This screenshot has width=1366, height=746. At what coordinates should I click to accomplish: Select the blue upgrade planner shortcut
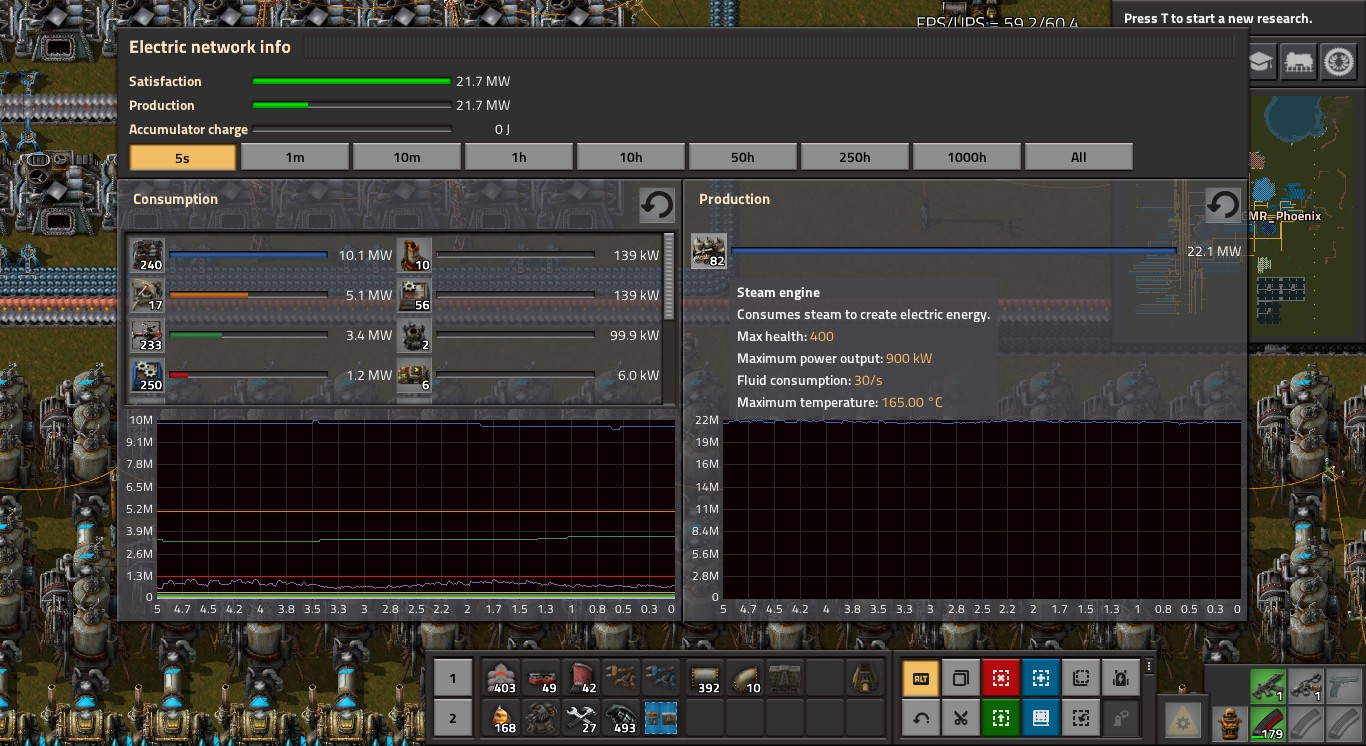(x=1040, y=677)
